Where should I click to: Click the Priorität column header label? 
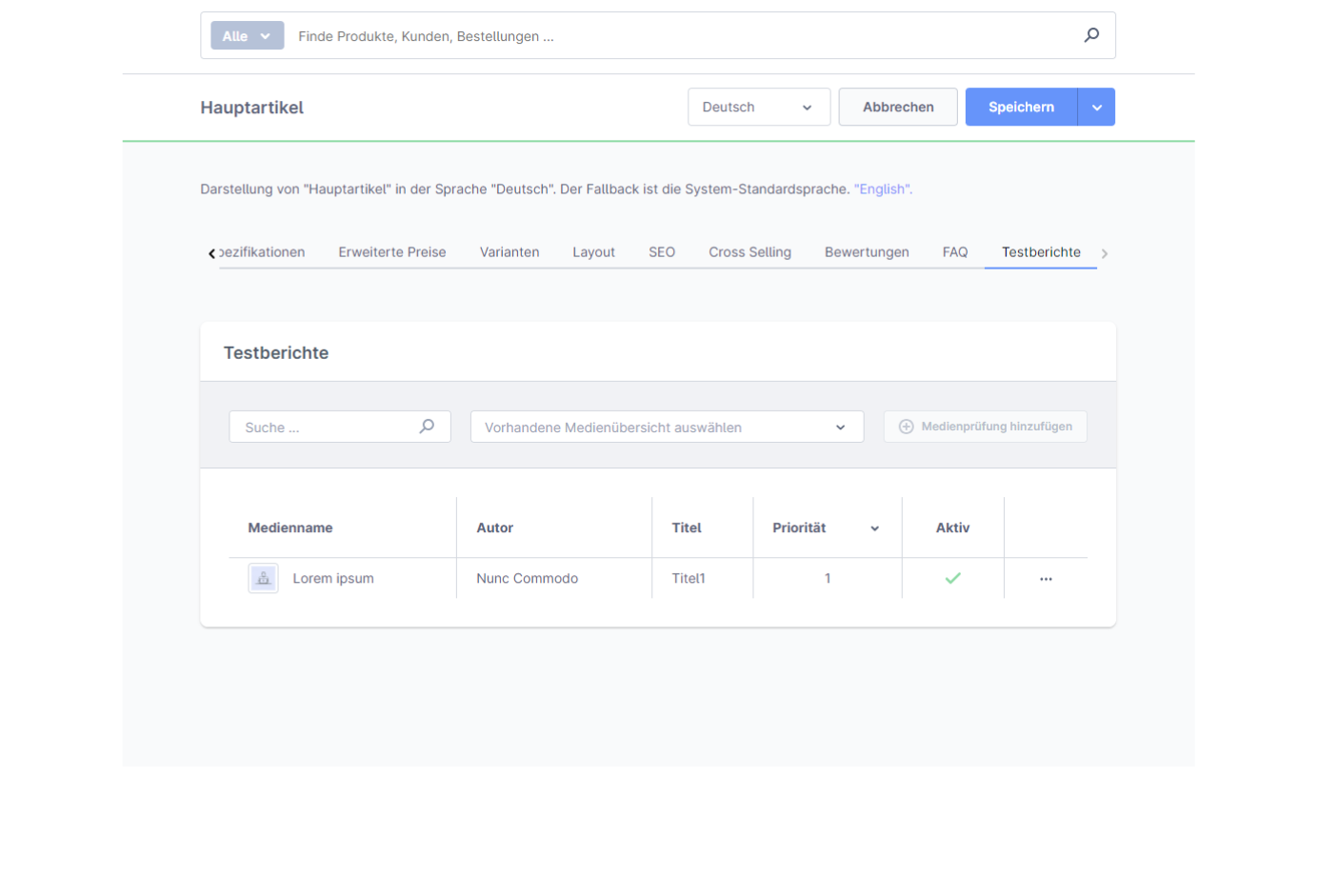click(799, 528)
